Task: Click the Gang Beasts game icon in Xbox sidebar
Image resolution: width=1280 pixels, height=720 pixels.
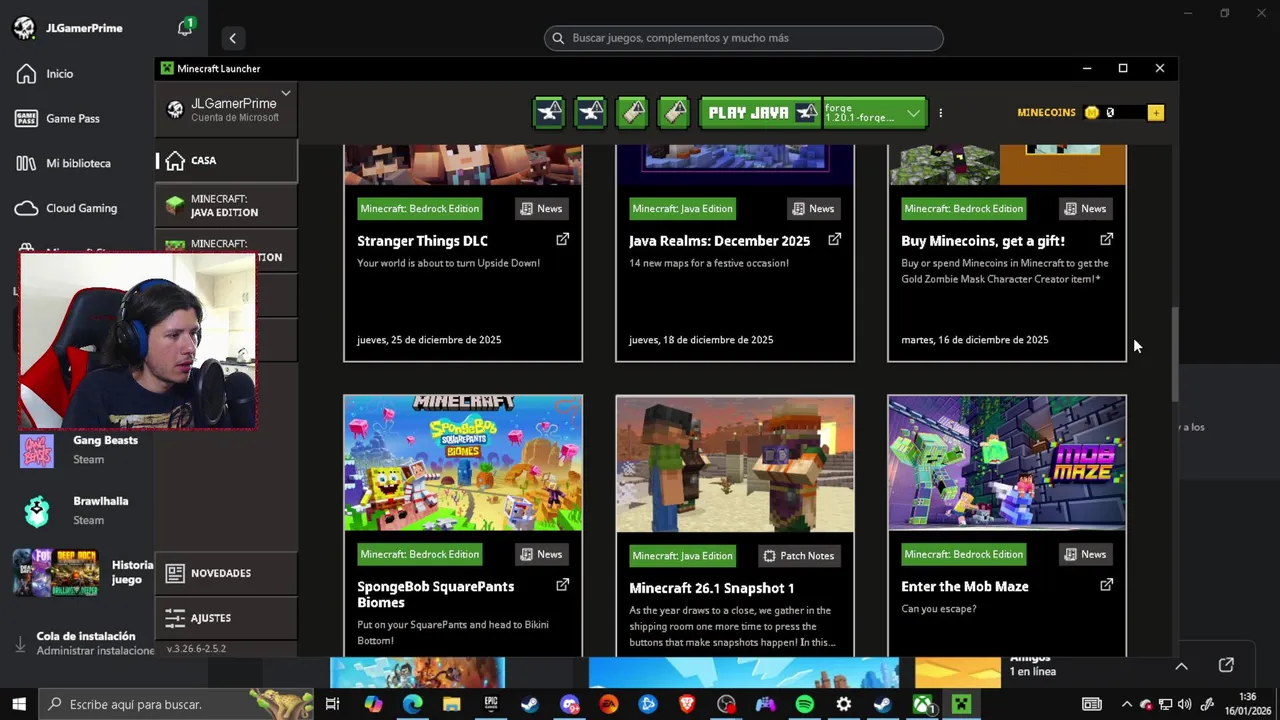Action: [x=37, y=451]
